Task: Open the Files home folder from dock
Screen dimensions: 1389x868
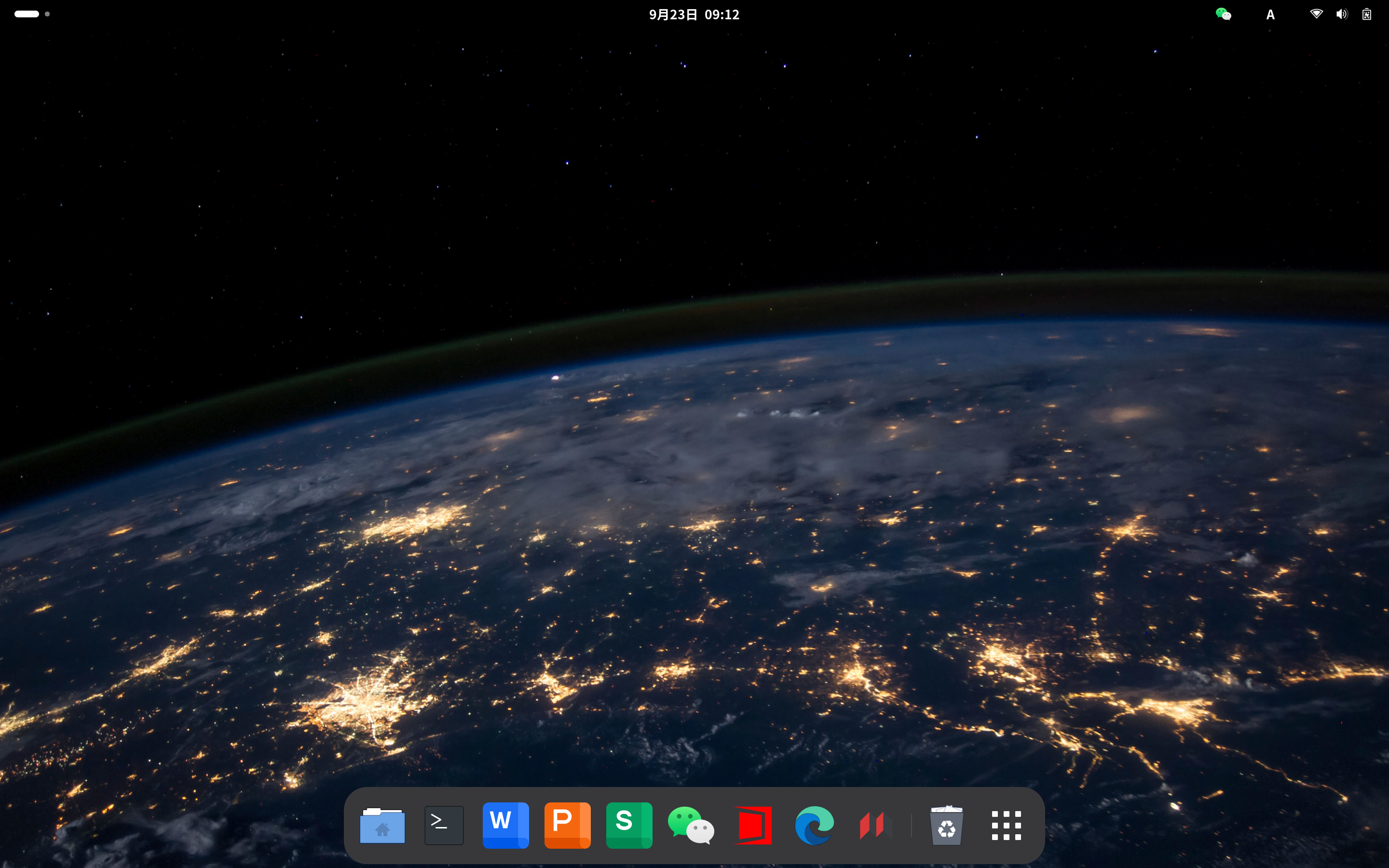Action: tap(382, 826)
